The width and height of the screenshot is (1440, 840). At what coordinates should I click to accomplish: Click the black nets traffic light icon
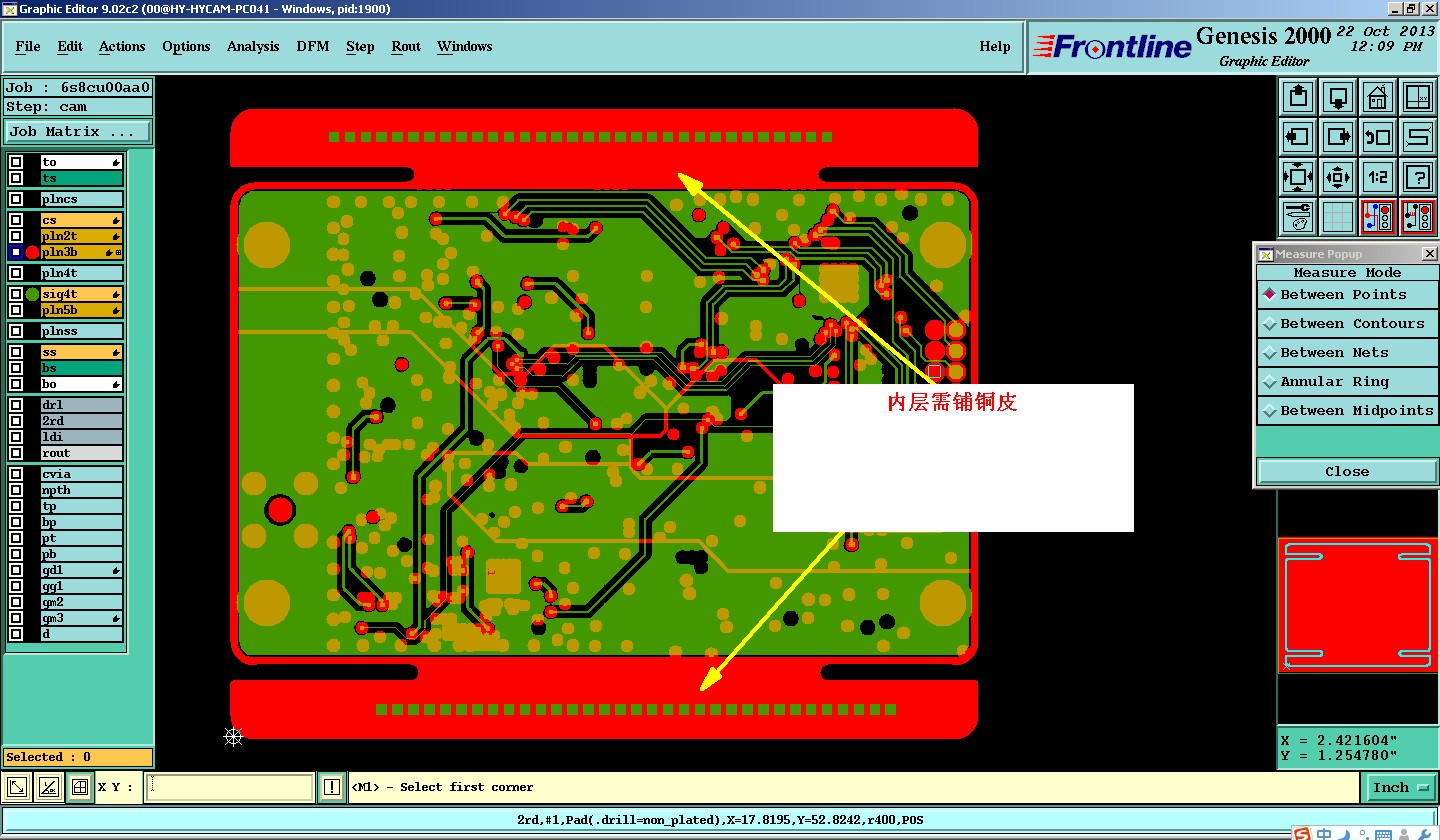1418,217
